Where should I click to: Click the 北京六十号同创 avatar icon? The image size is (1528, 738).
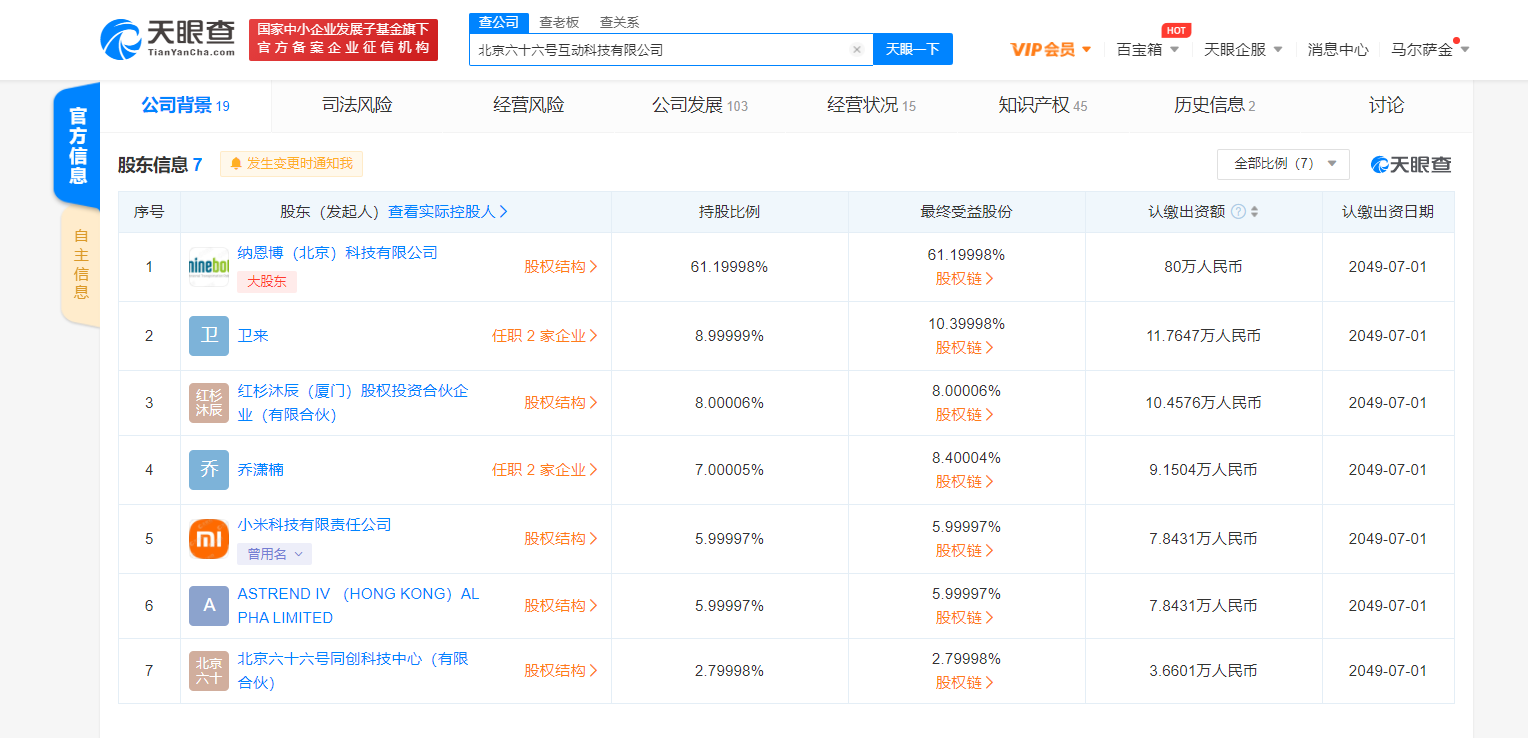(208, 670)
